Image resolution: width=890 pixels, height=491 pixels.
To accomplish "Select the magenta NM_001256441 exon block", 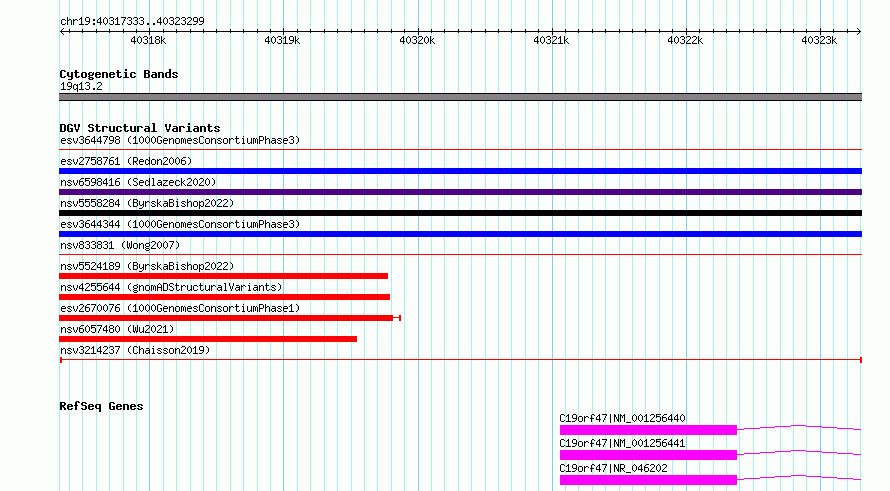I will pyautogui.click(x=648, y=455).
